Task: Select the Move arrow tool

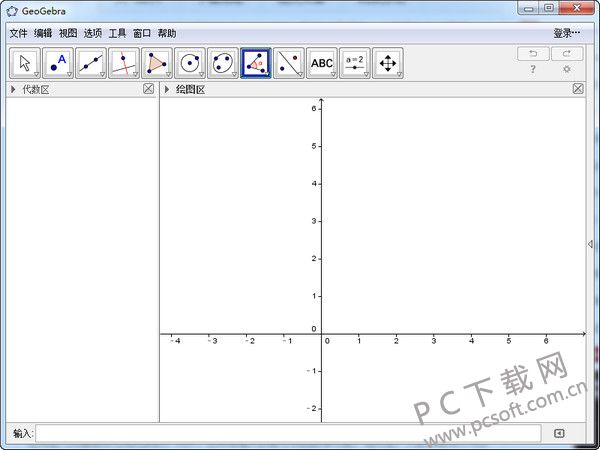Action: coord(24,63)
